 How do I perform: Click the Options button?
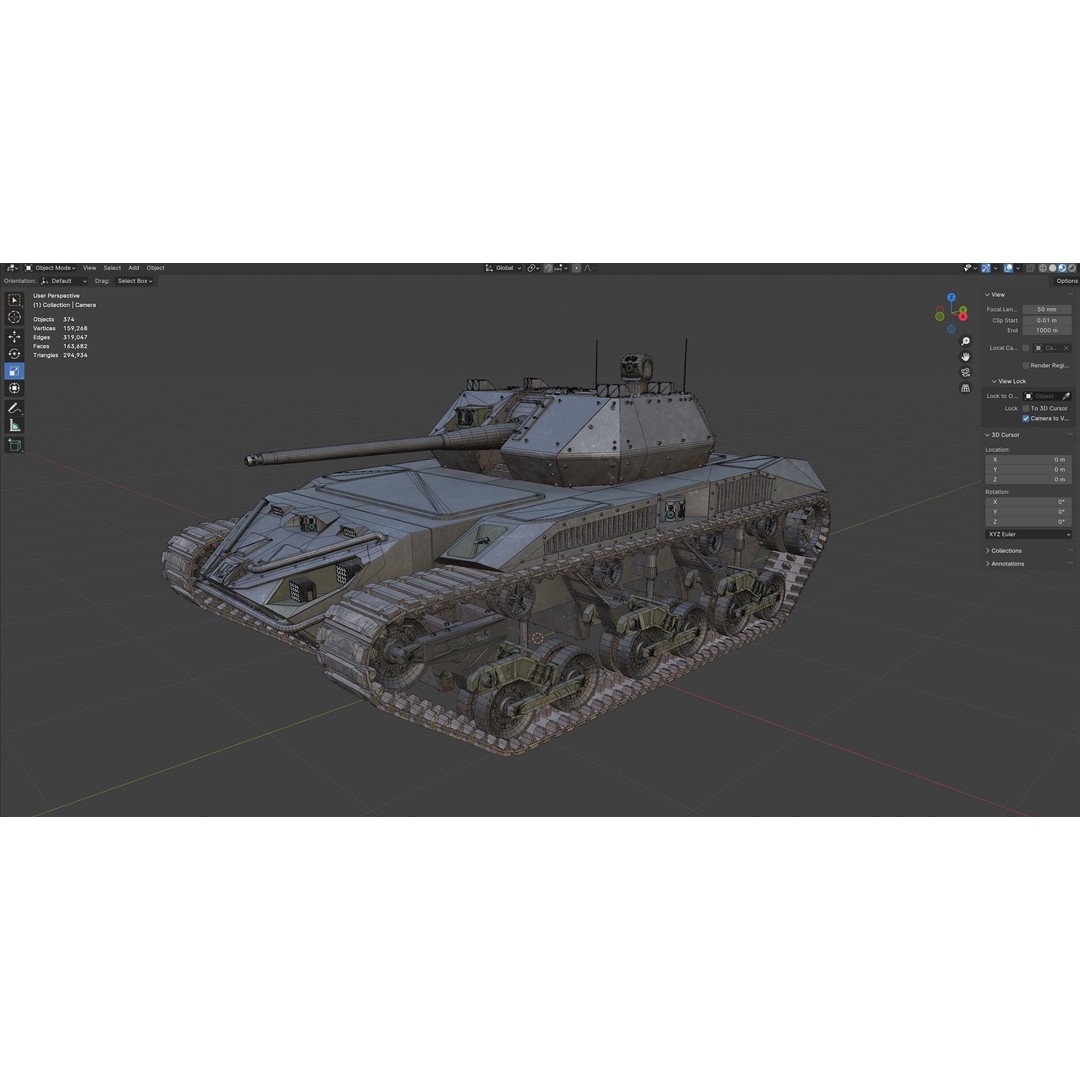click(x=1066, y=280)
